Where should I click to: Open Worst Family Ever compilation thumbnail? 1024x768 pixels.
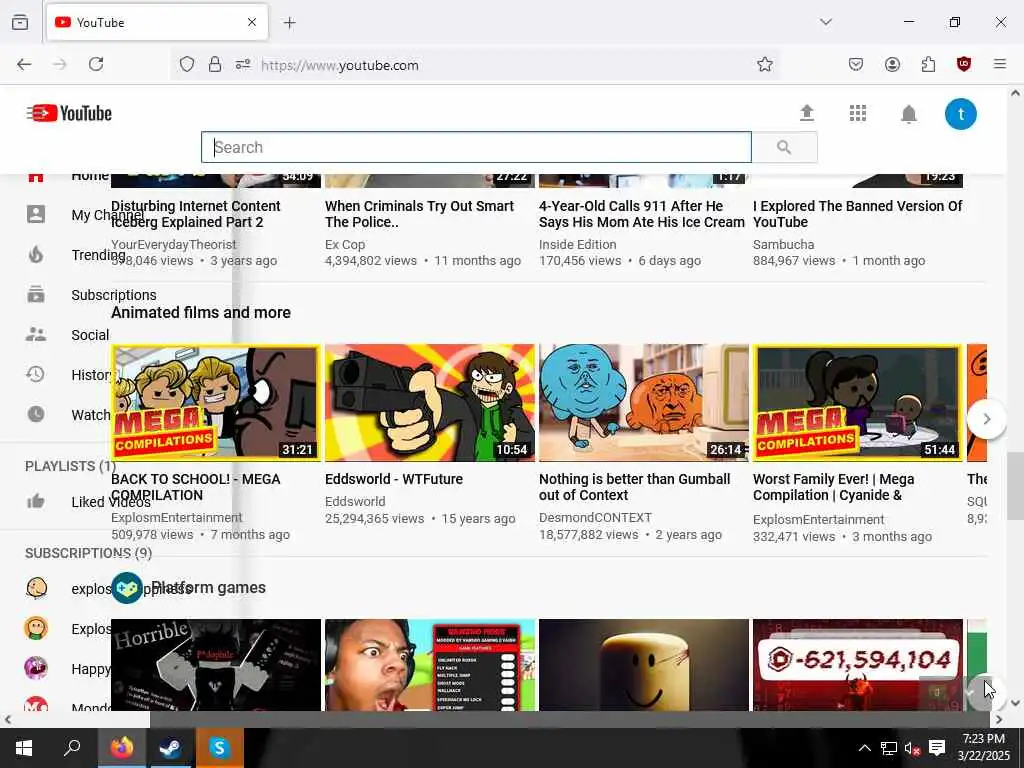[x=857, y=403]
